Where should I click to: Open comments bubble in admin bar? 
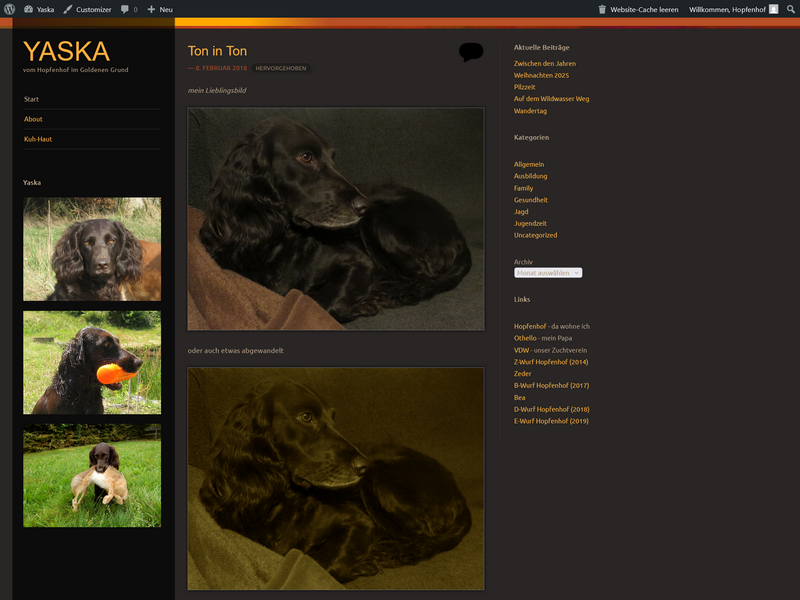coord(129,9)
